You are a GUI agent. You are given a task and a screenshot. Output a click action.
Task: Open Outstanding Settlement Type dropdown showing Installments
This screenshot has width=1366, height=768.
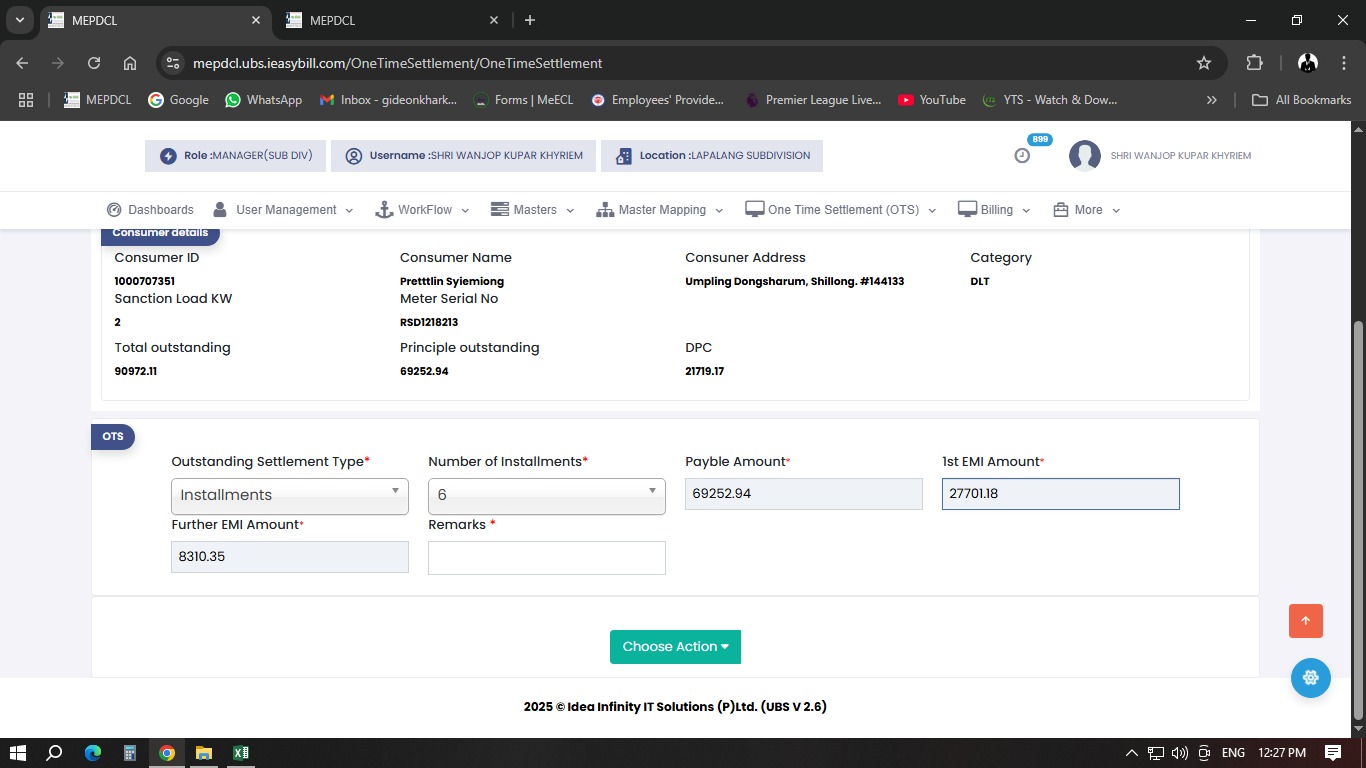[x=290, y=495]
